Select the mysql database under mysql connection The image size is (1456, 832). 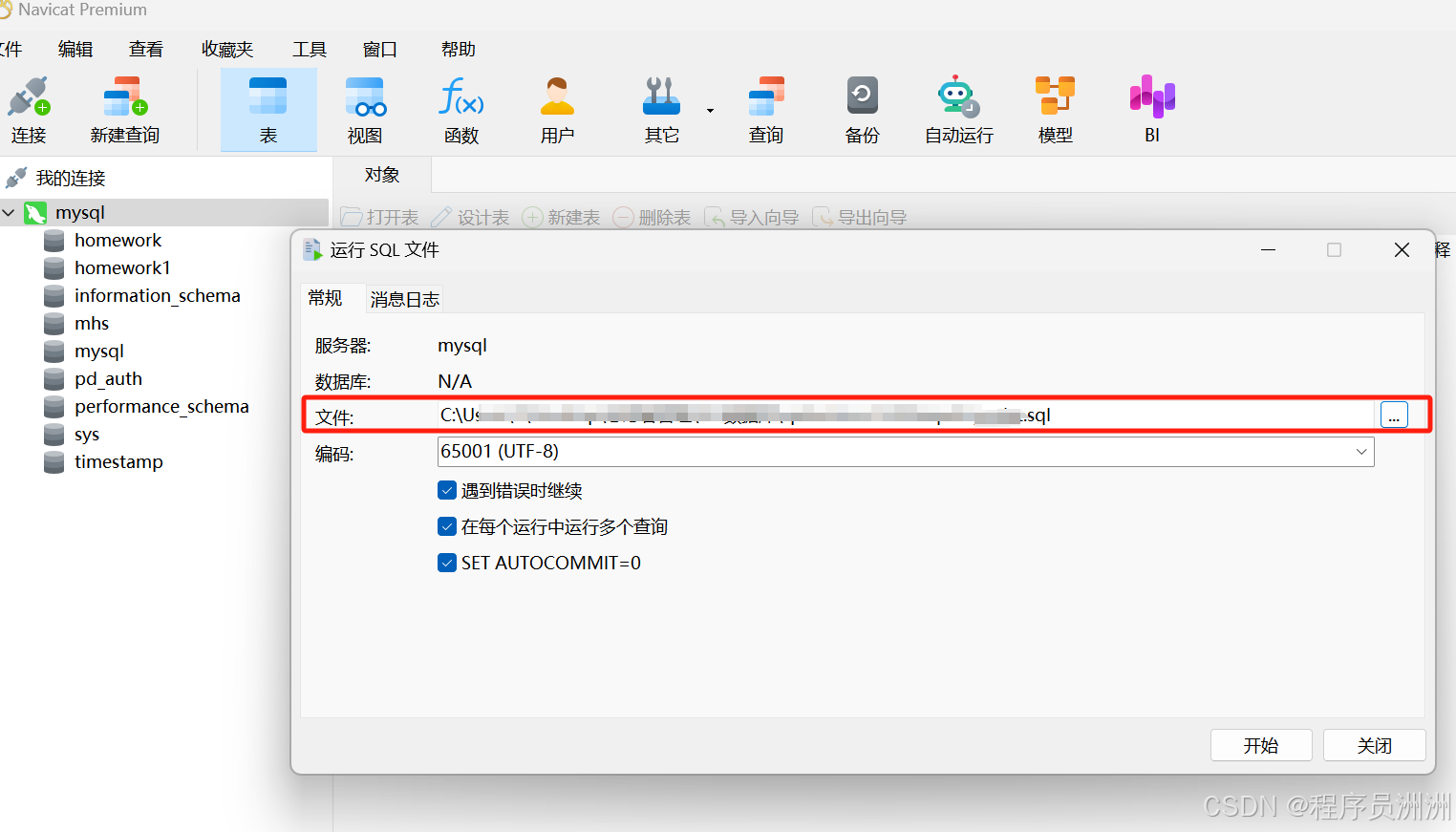[99, 352]
